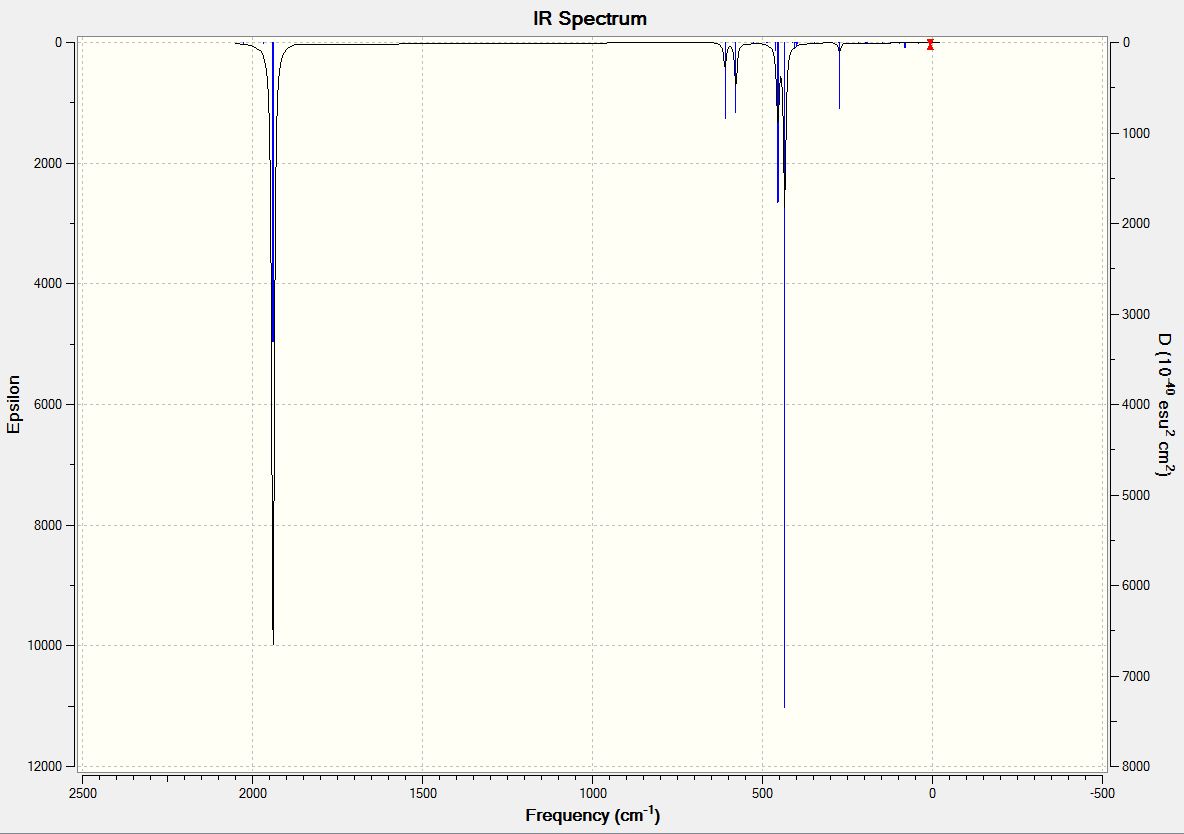Select the blue peak line near 275 cm-1
This screenshot has width=1184, height=834.
coord(839,76)
